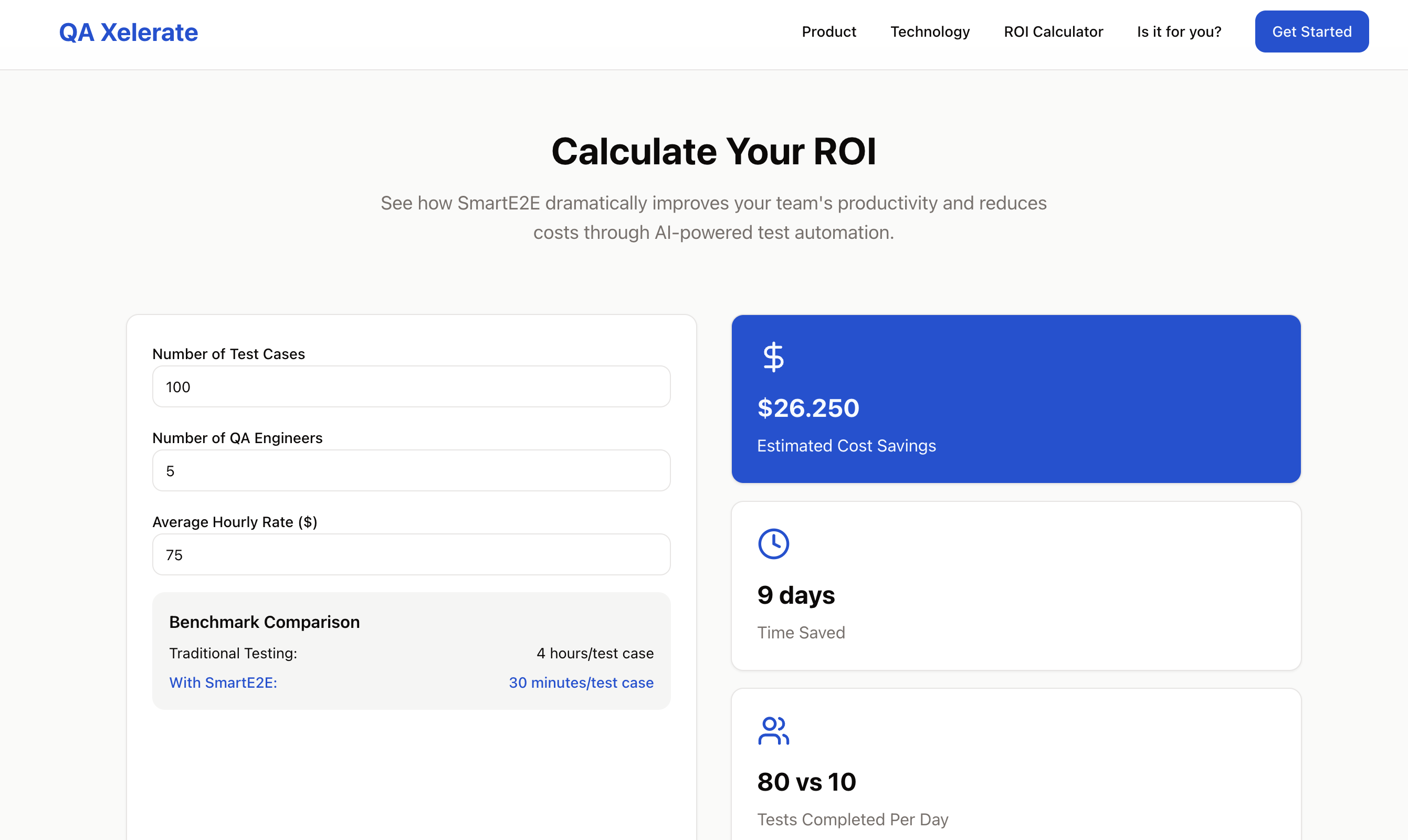
Task: Click the 9 days time saved value
Action: point(796,595)
